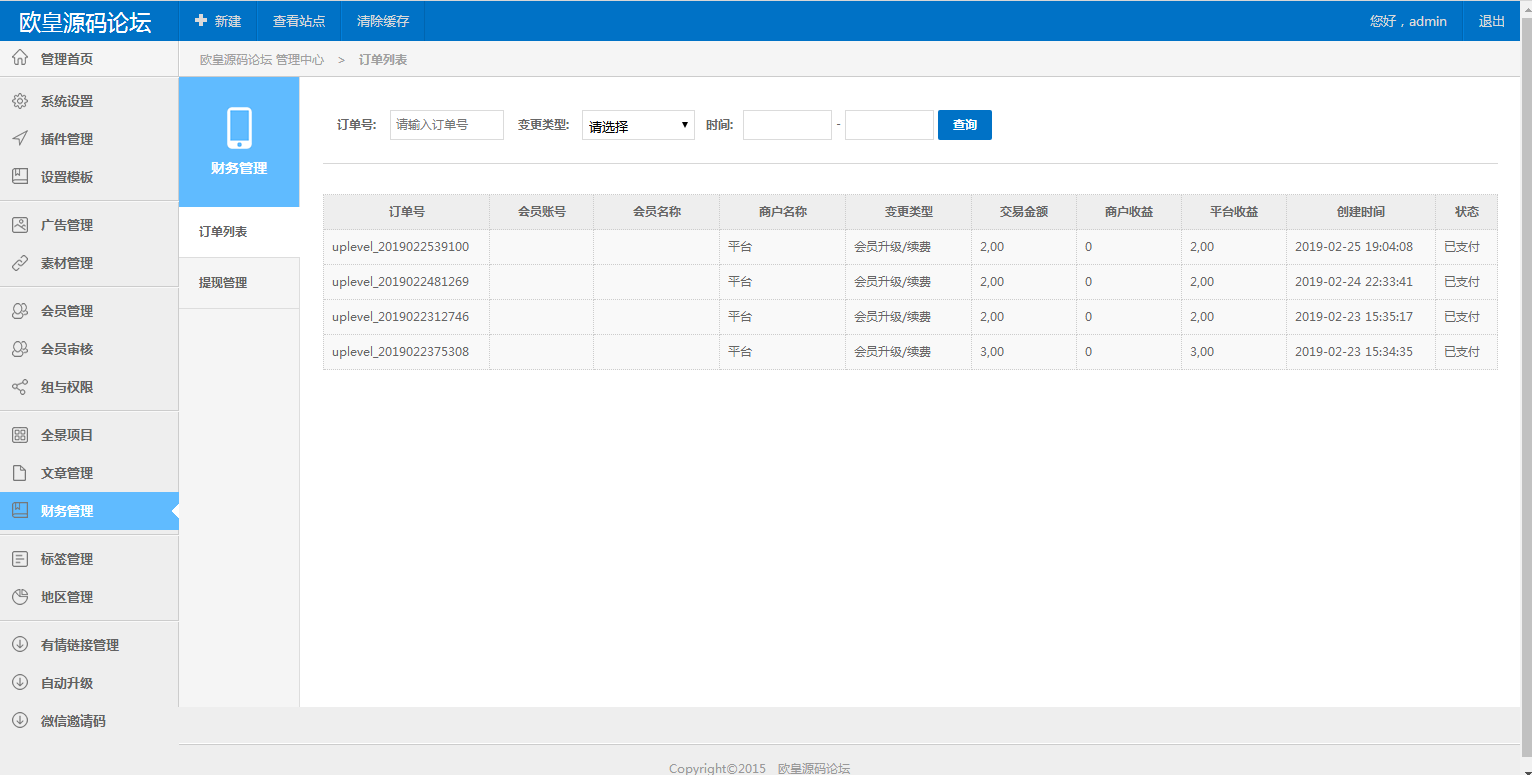Expand the 请选择 type selector
This screenshot has width=1532, height=775.
[637, 125]
